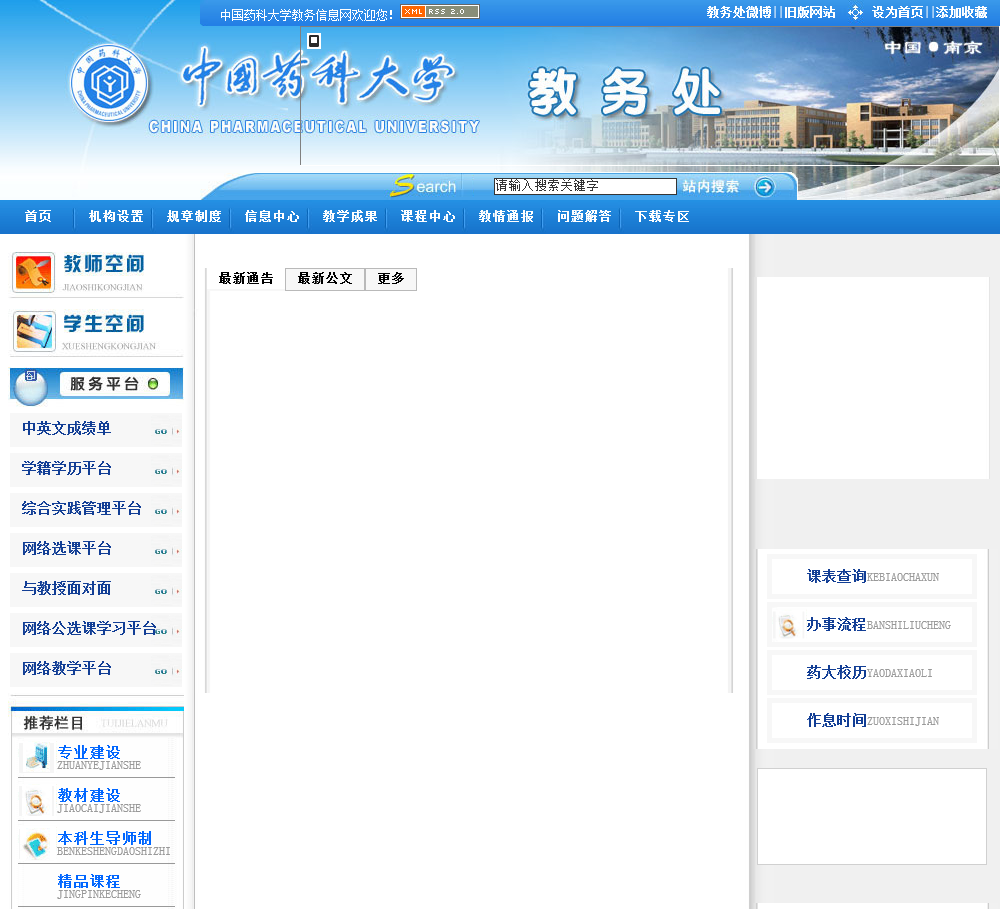The image size is (1000, 909).
Task: Open the 下载专区 menu item
Action: (x=662, y=217)
